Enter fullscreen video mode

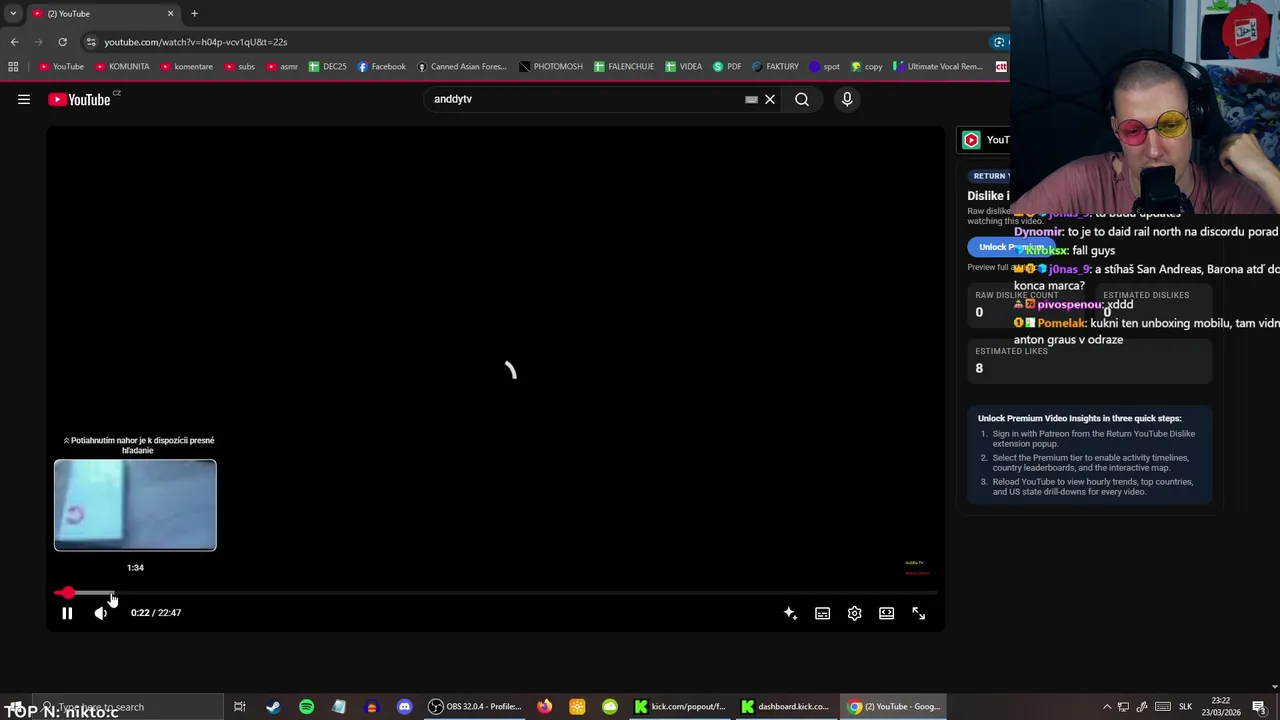point(918,613)
